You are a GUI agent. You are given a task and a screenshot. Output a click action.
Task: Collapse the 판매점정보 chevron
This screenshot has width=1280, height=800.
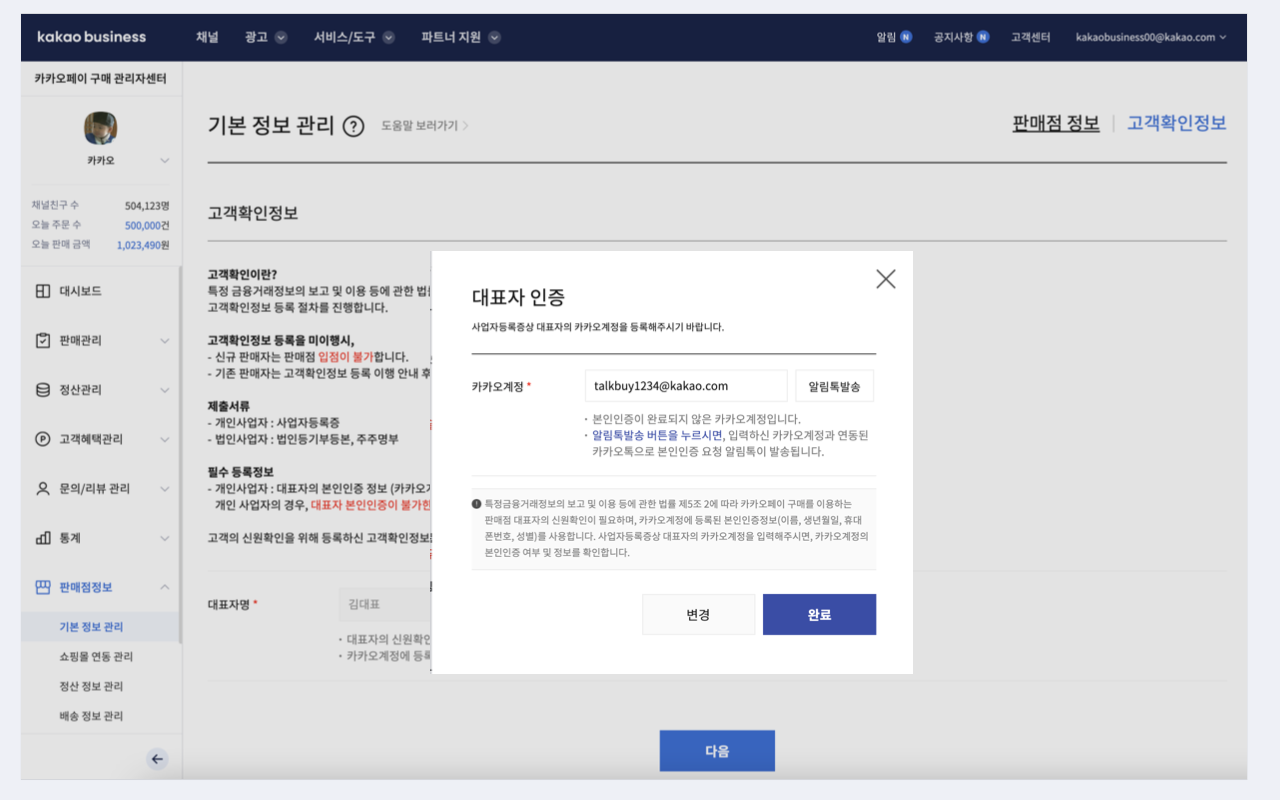tap(165, 587)
